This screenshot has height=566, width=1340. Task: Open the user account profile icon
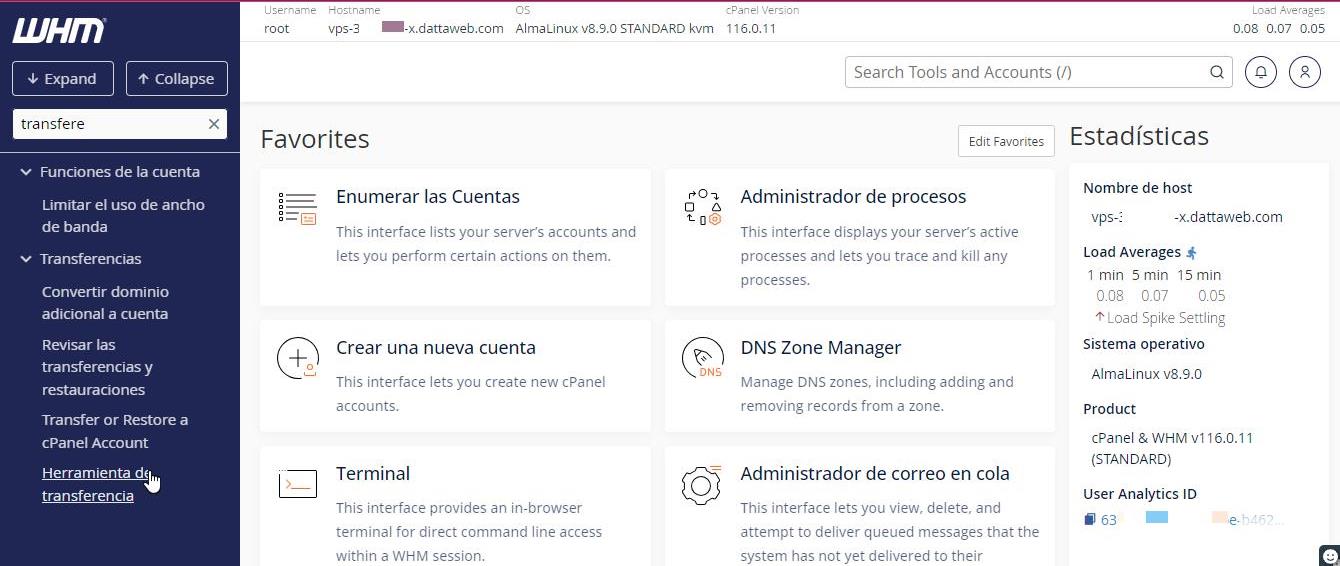pyautogui.click(x=1304, y=72)
